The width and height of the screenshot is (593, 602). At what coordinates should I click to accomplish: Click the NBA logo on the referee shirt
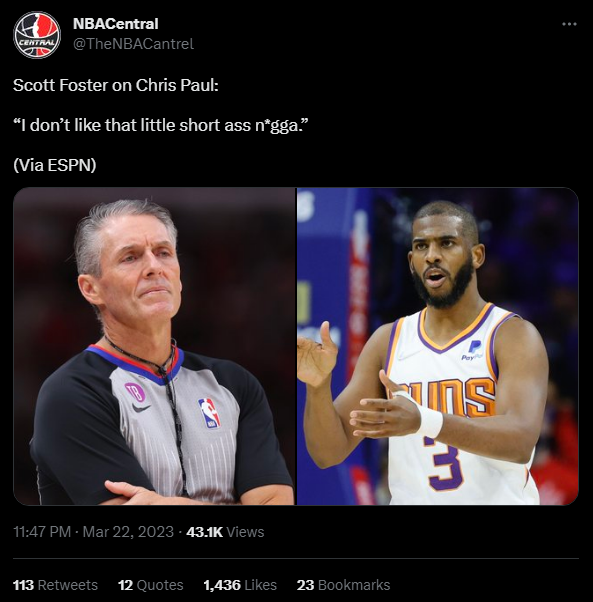click(x=209, y=413)
